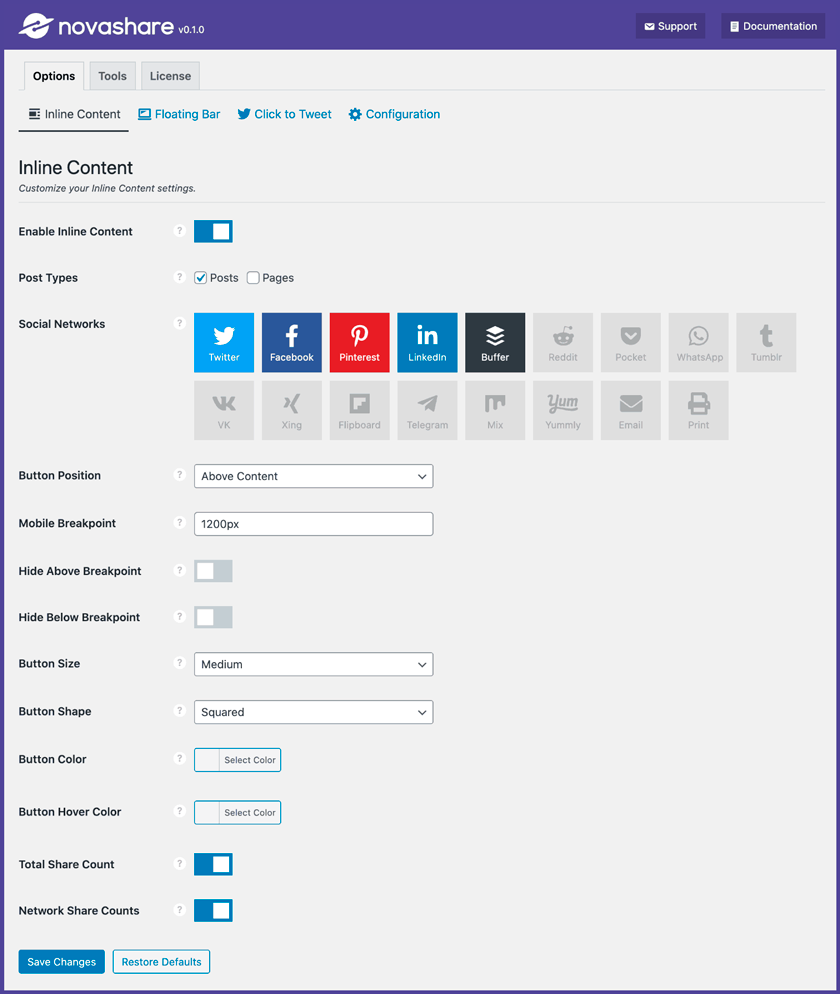The height and width of the screenshot is (994, 840).
Task: Enable the VK network button
Action: (224, 410)
